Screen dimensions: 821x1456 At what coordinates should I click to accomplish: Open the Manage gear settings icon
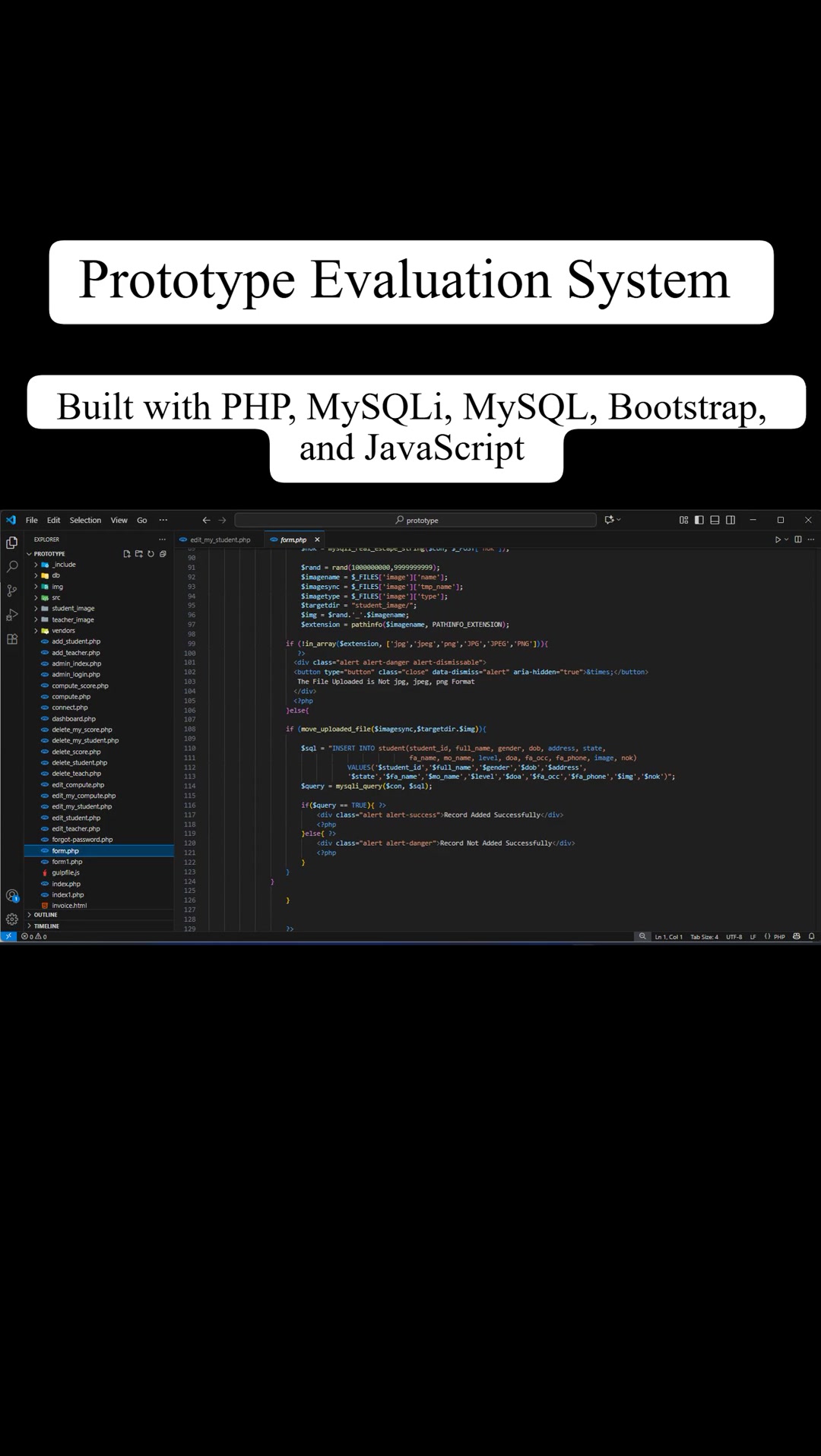12,919
